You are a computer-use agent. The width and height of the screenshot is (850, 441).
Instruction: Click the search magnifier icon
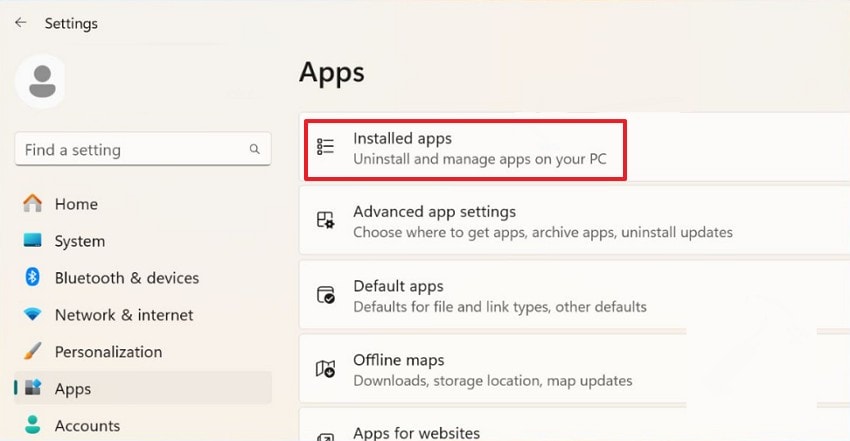click(254, 149)
